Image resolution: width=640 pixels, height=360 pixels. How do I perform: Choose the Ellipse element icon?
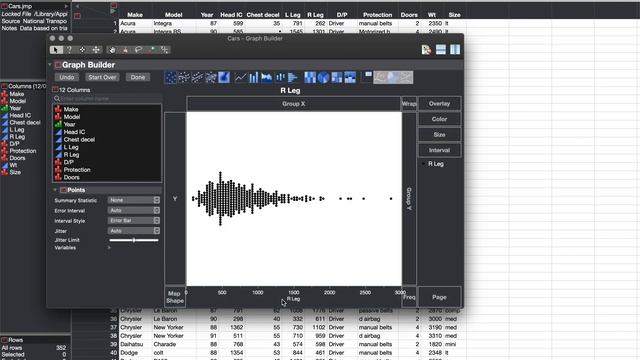(x=211, y=77)
